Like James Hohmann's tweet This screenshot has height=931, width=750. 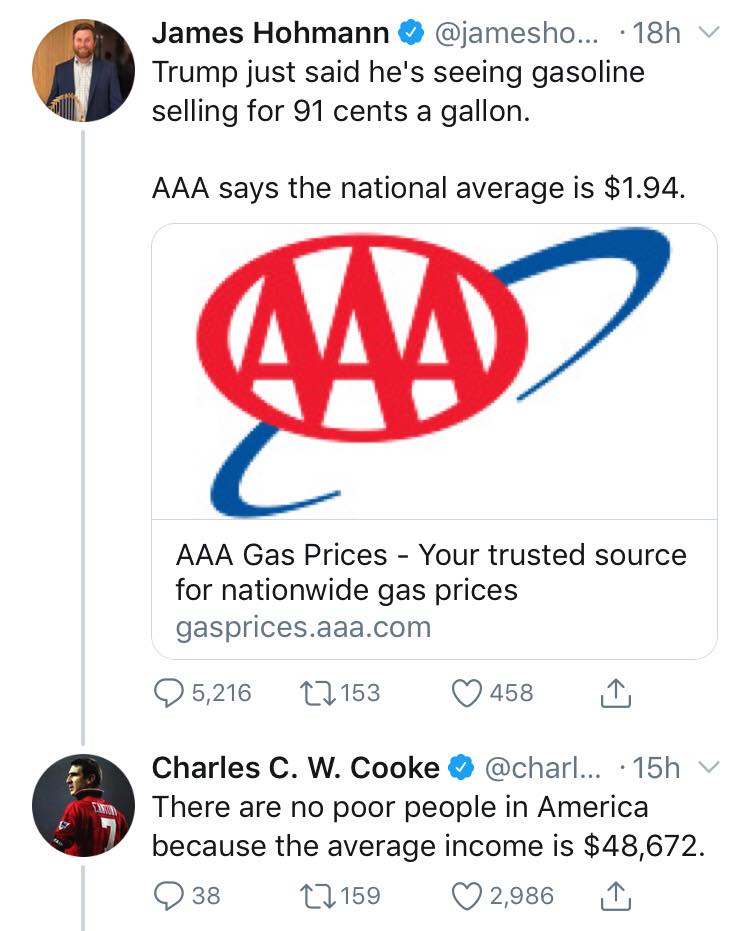(x=469, y=692)
